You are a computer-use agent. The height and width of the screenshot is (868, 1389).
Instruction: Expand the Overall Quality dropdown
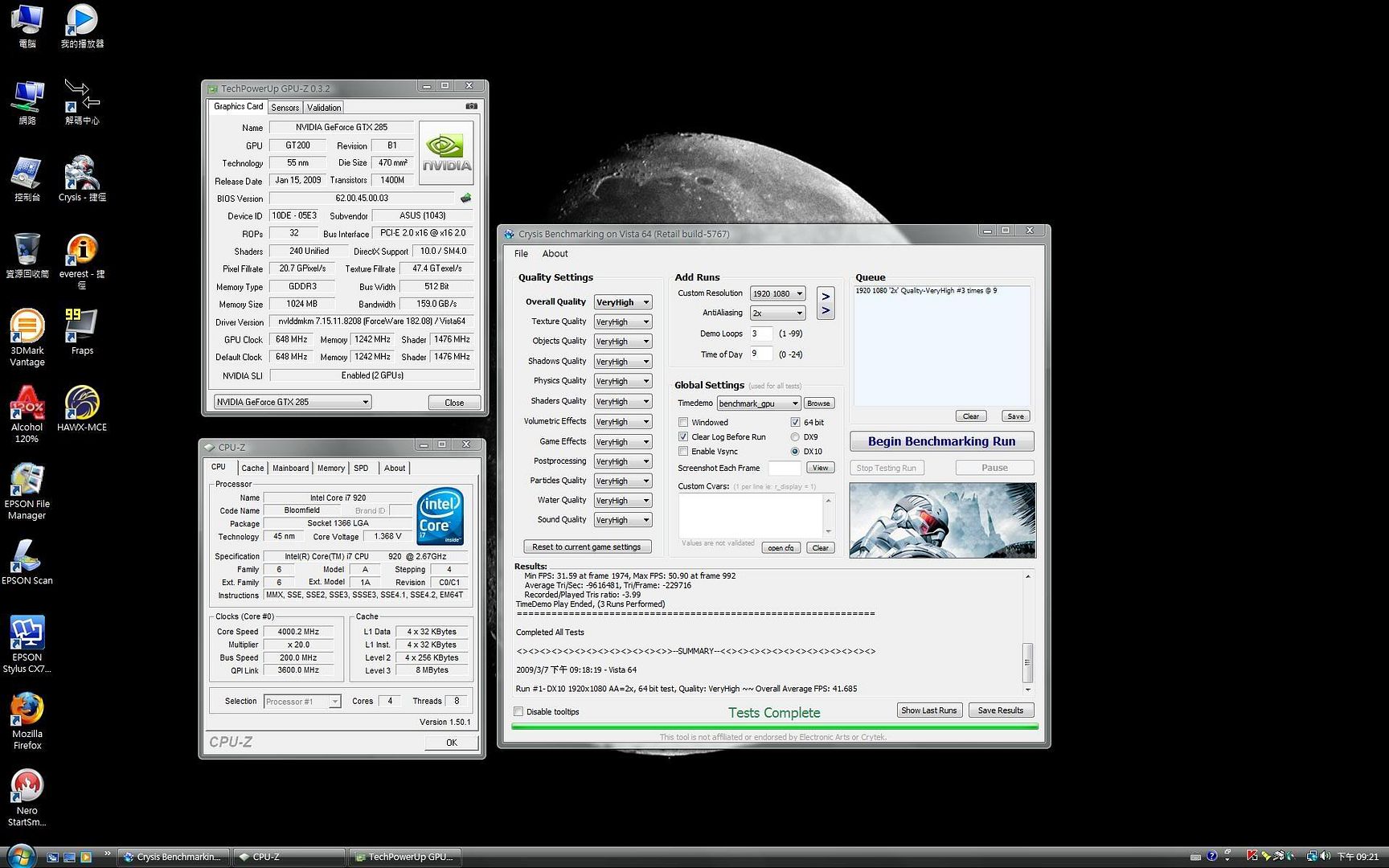tap(623, 302)
